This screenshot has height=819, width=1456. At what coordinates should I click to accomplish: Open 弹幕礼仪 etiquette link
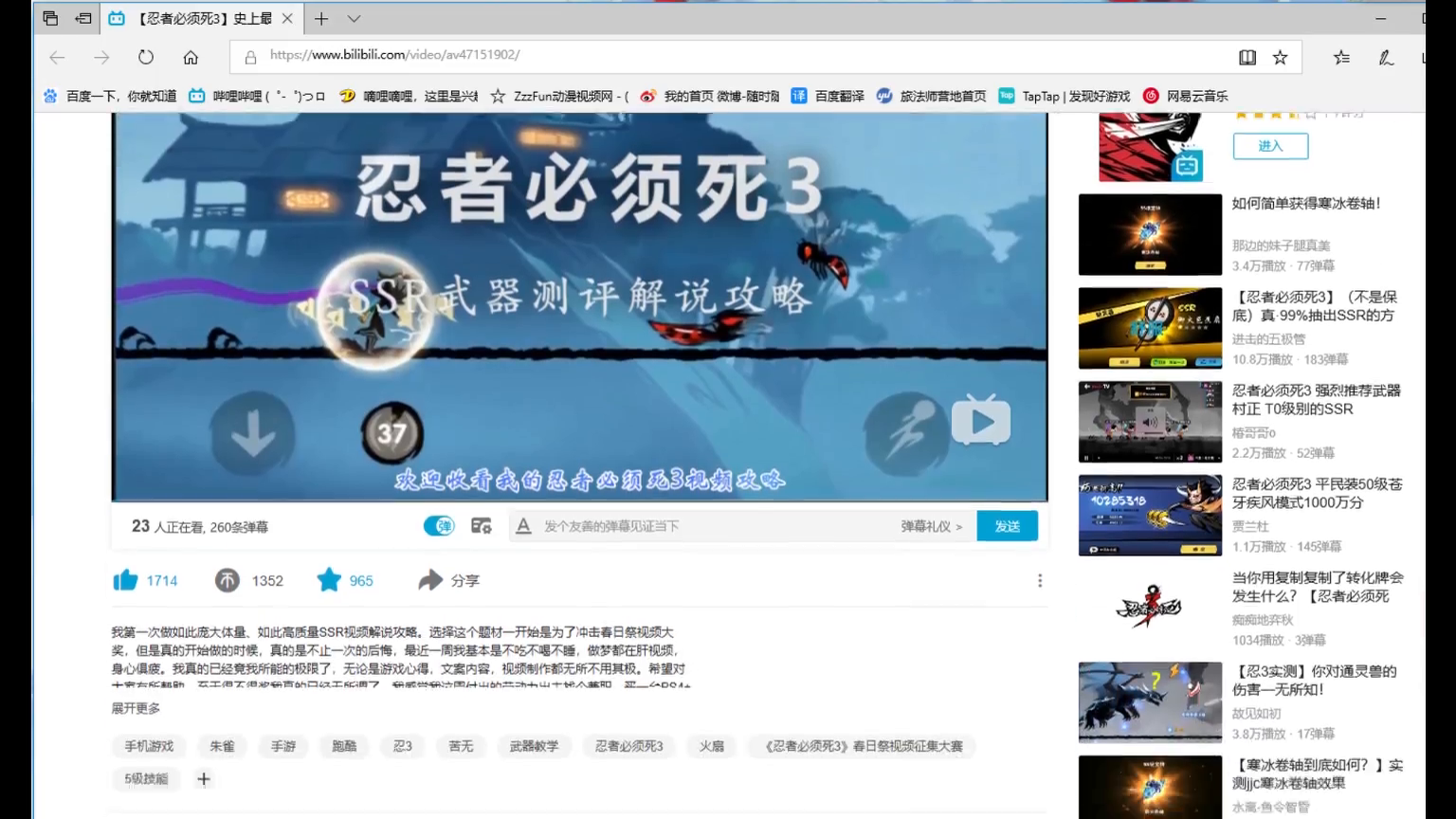pyautogui.click(x=931, y=526)
